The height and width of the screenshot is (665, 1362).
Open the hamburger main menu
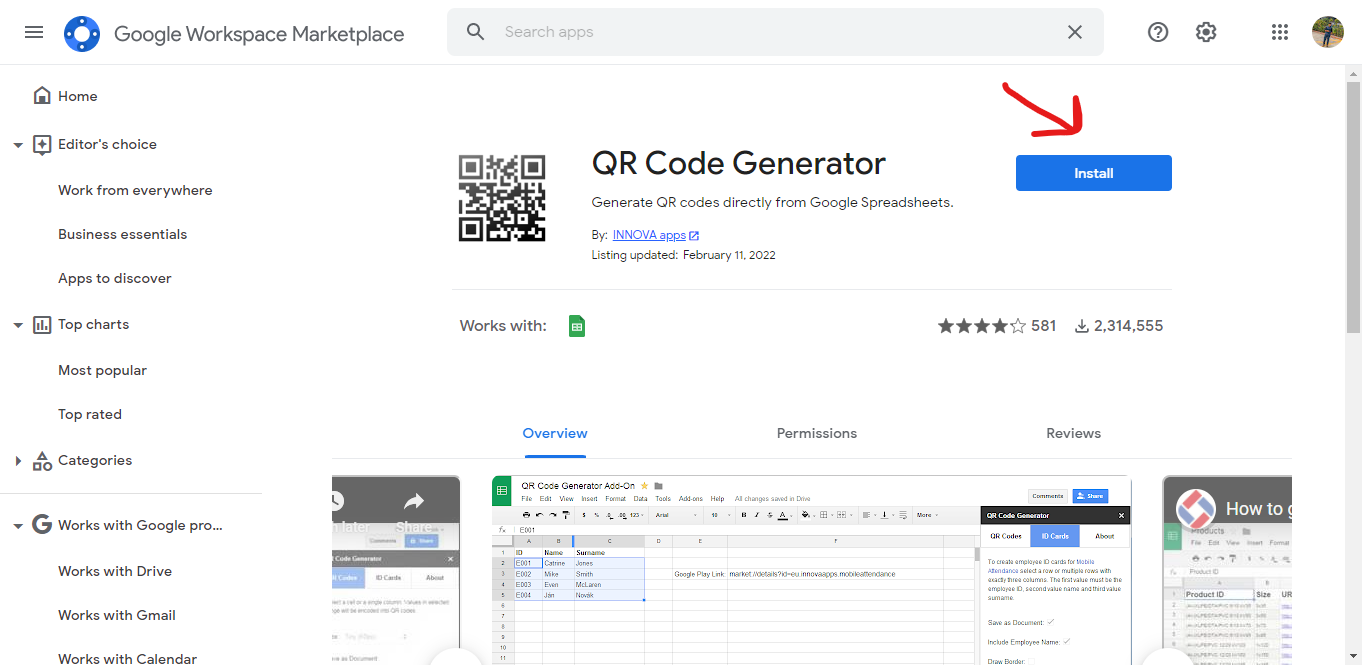coord(34,32)
